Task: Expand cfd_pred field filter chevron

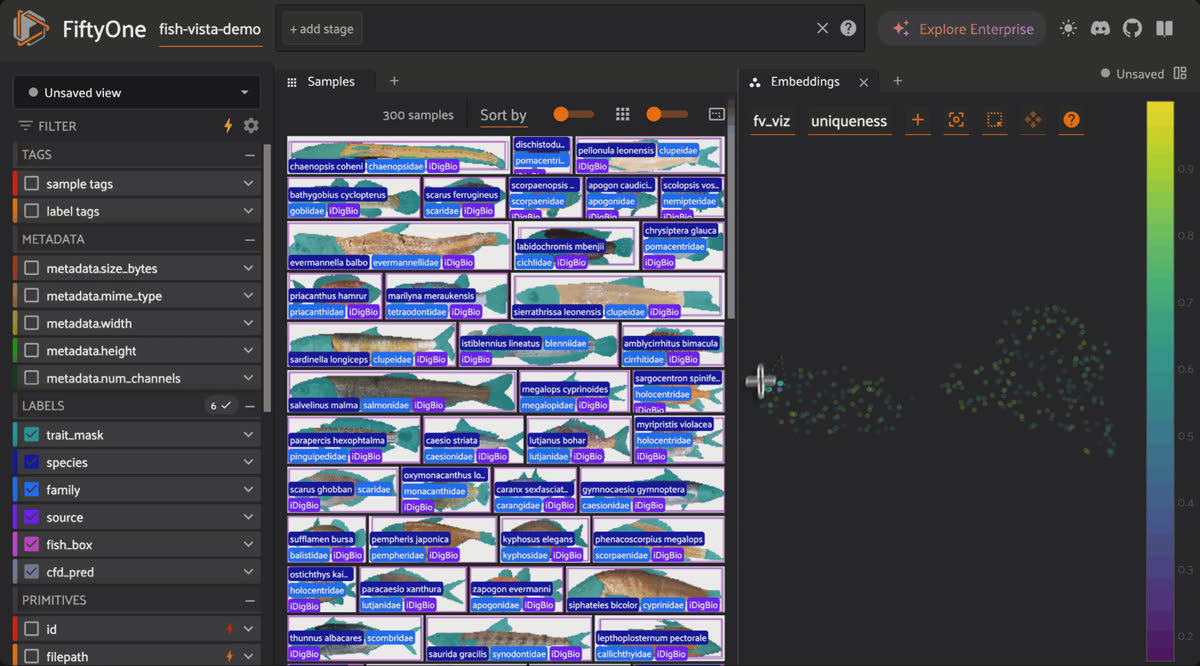Action: click(x=248, y=573)
